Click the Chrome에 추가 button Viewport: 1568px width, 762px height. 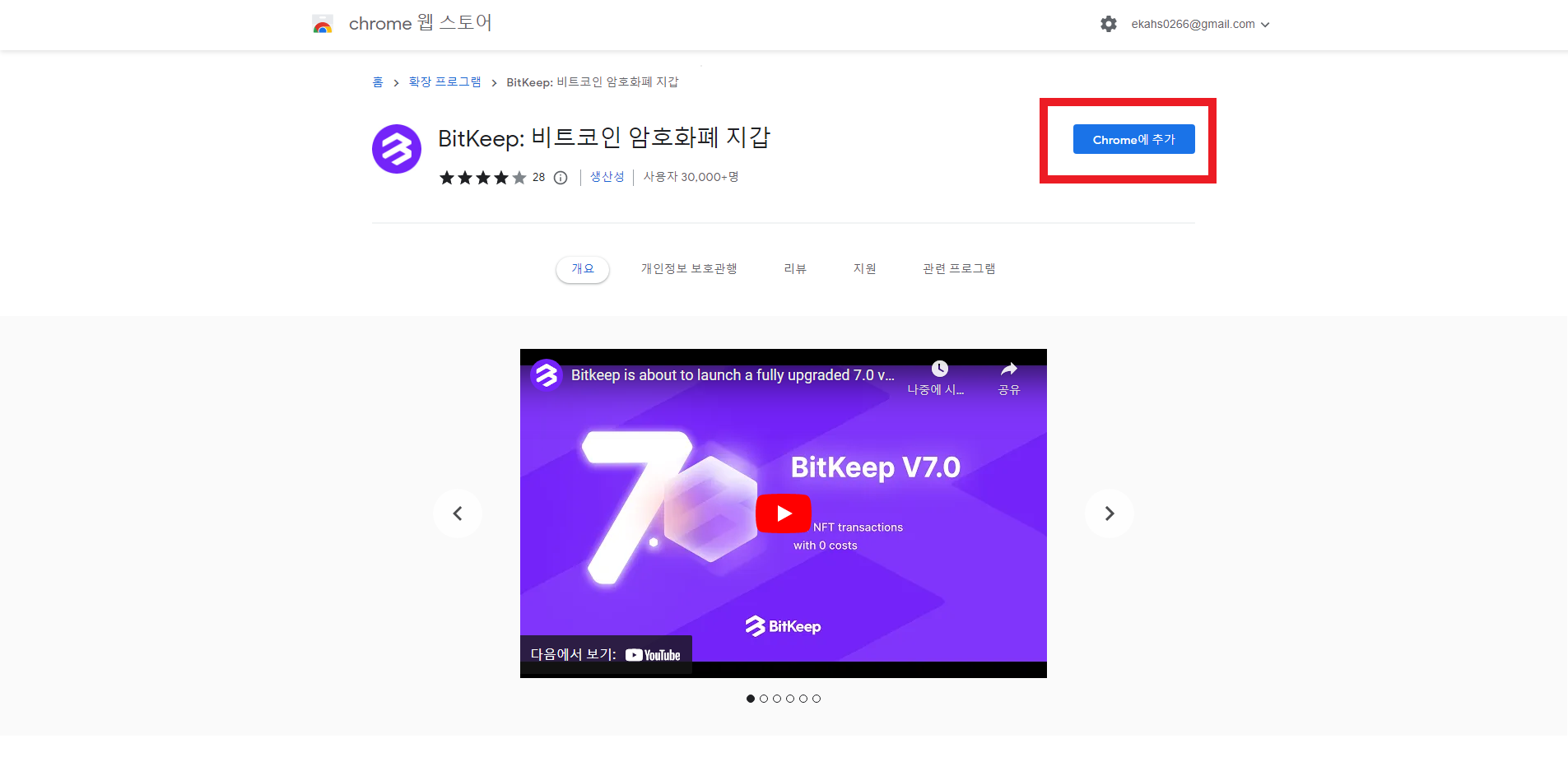1133,140
